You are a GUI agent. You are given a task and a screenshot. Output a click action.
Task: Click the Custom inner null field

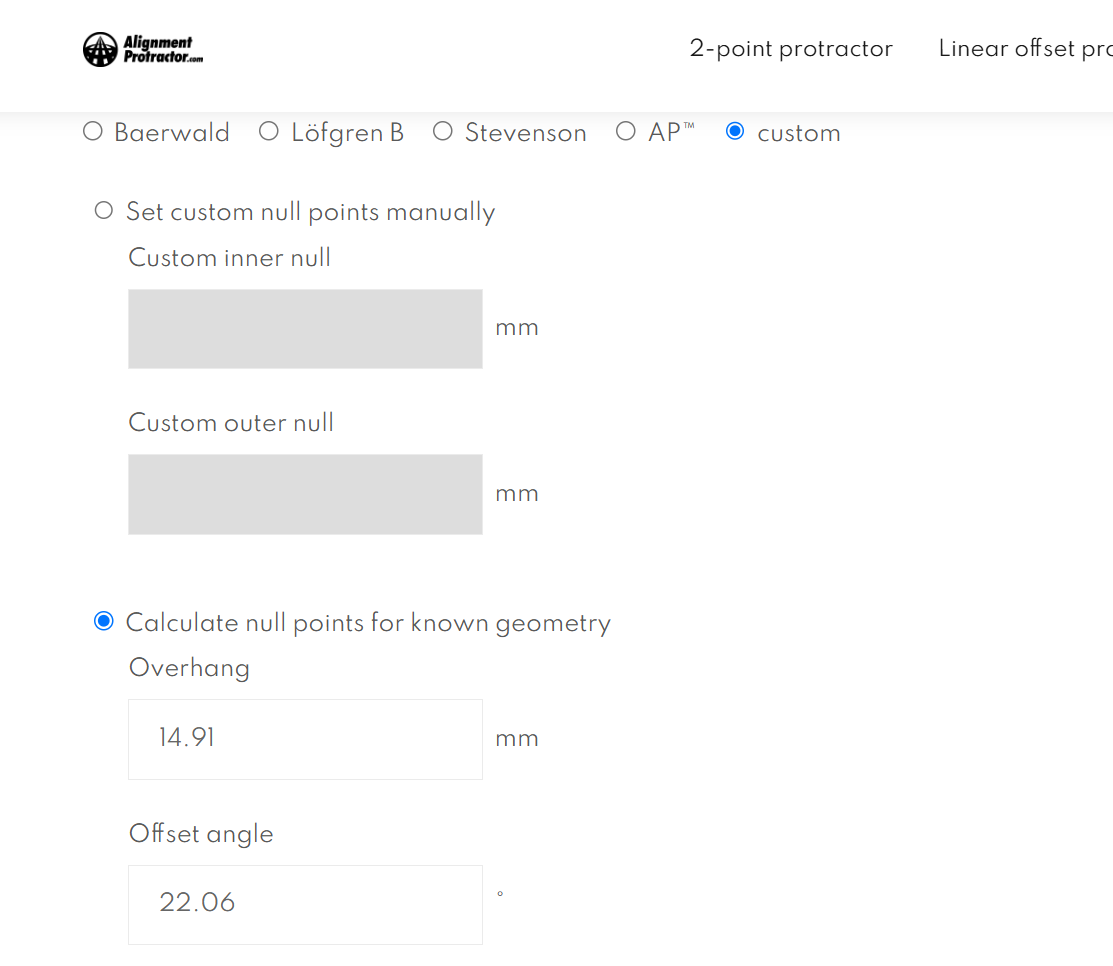point(305,329)
